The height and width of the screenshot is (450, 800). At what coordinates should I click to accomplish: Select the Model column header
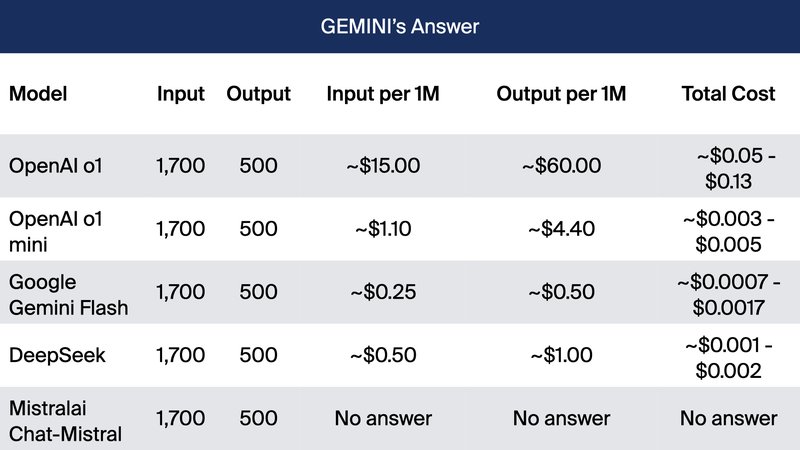coord(37,94)
